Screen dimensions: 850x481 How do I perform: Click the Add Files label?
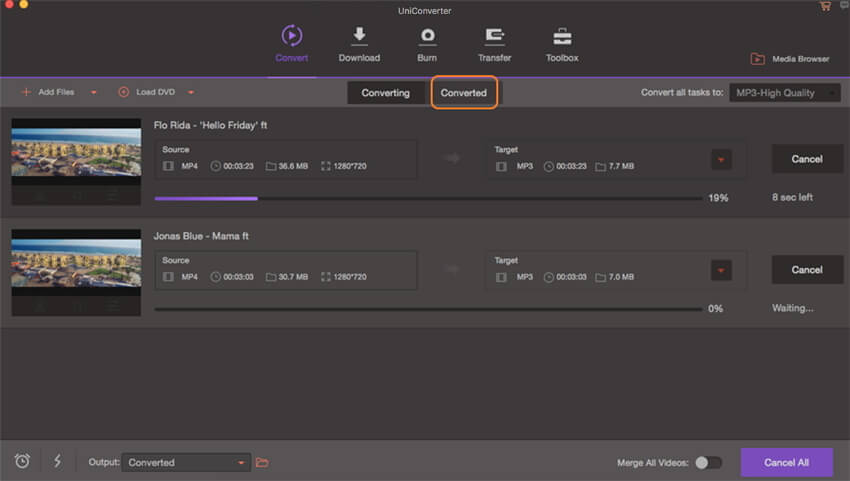(56, 92)
